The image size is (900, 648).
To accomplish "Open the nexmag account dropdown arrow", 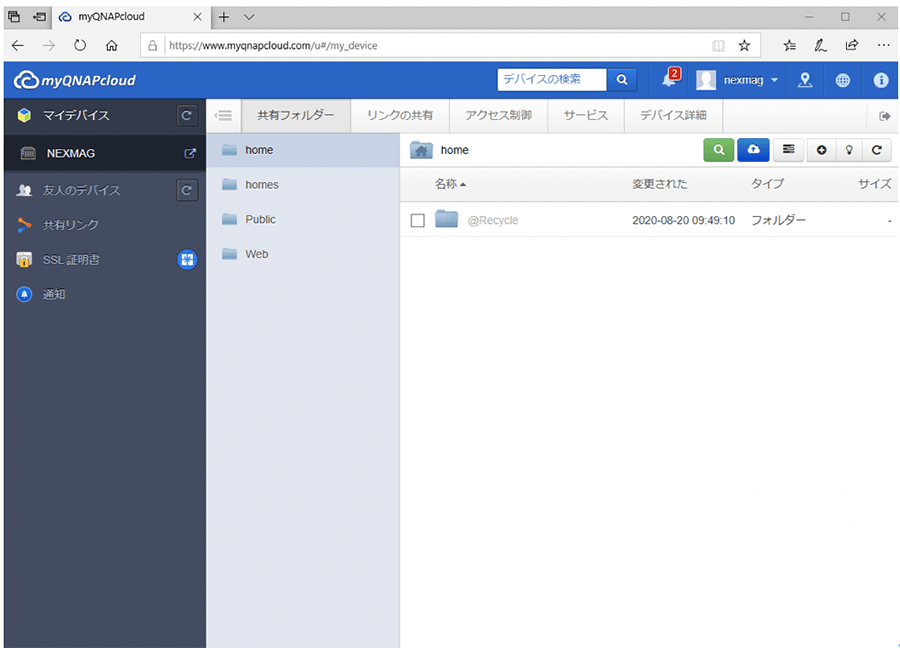I will [x=774, y=80].
